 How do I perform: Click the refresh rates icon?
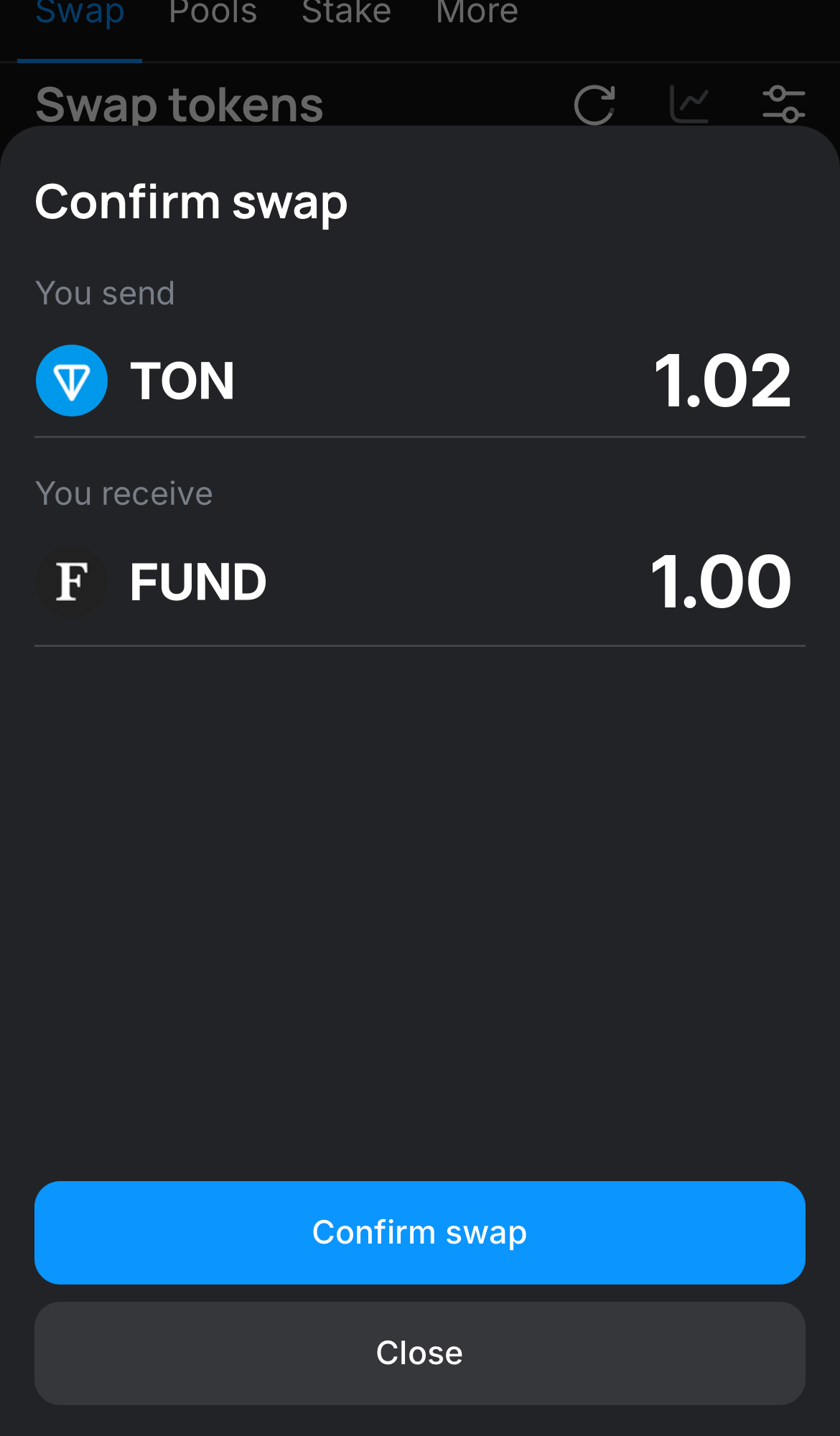[594, 105]
